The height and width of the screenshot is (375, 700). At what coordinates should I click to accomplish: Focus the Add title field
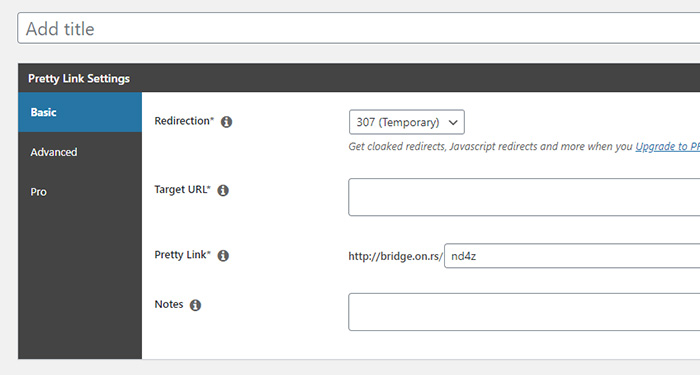358,28
